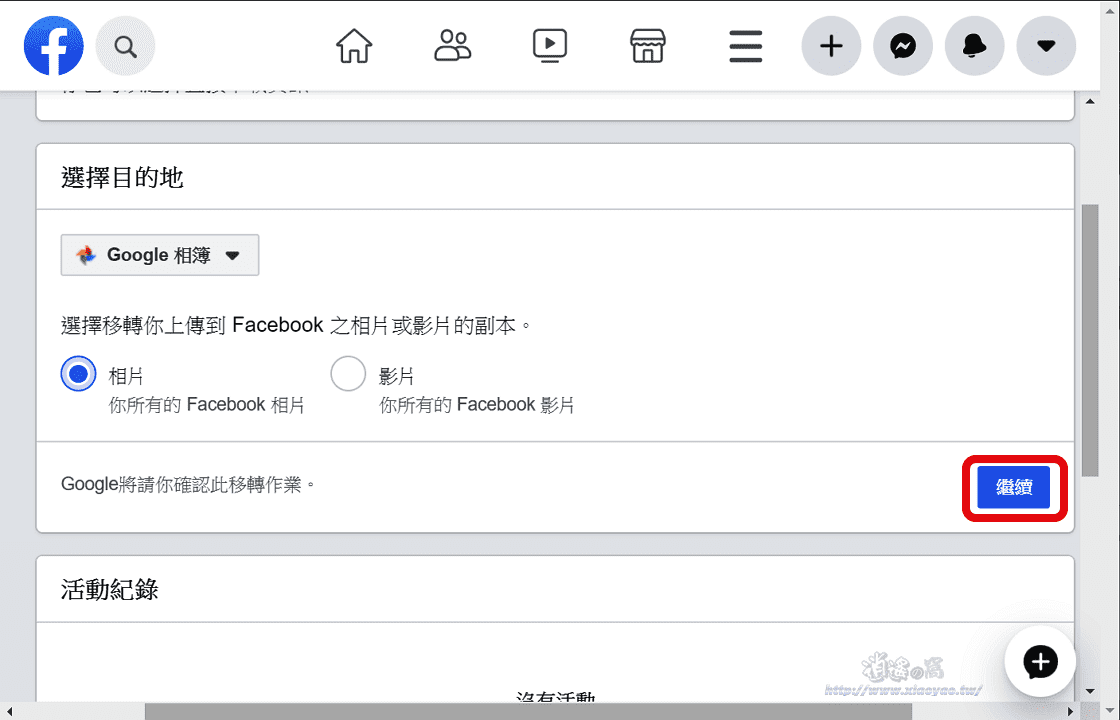Click the vertical scrollbar thumb
Image resolution: width=1120 pixels, height=720 pixels.
tap(1090, 340)
